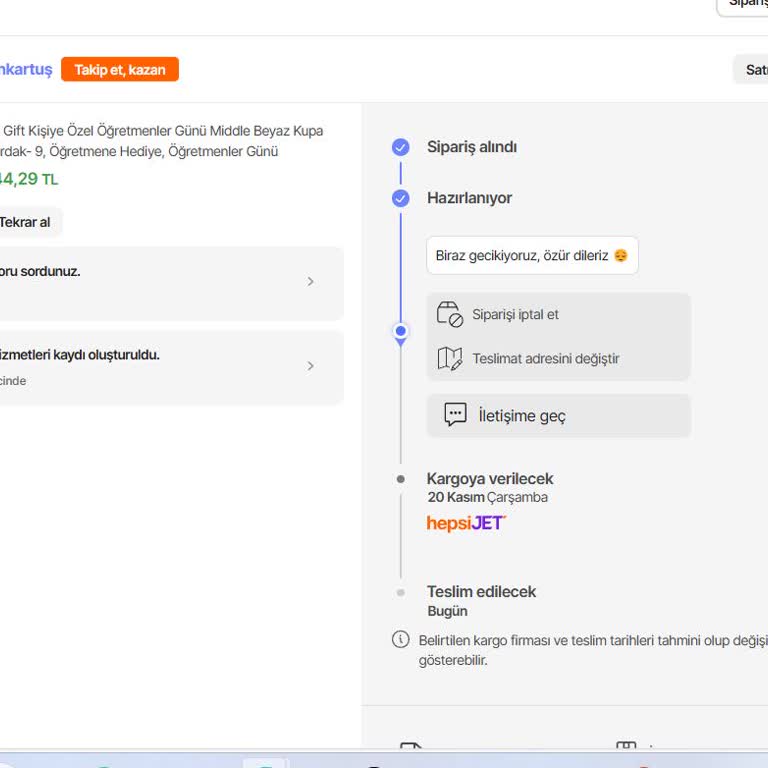Open the store name link beside Takip et
This screenshot has height=768, width=768.
26,70
